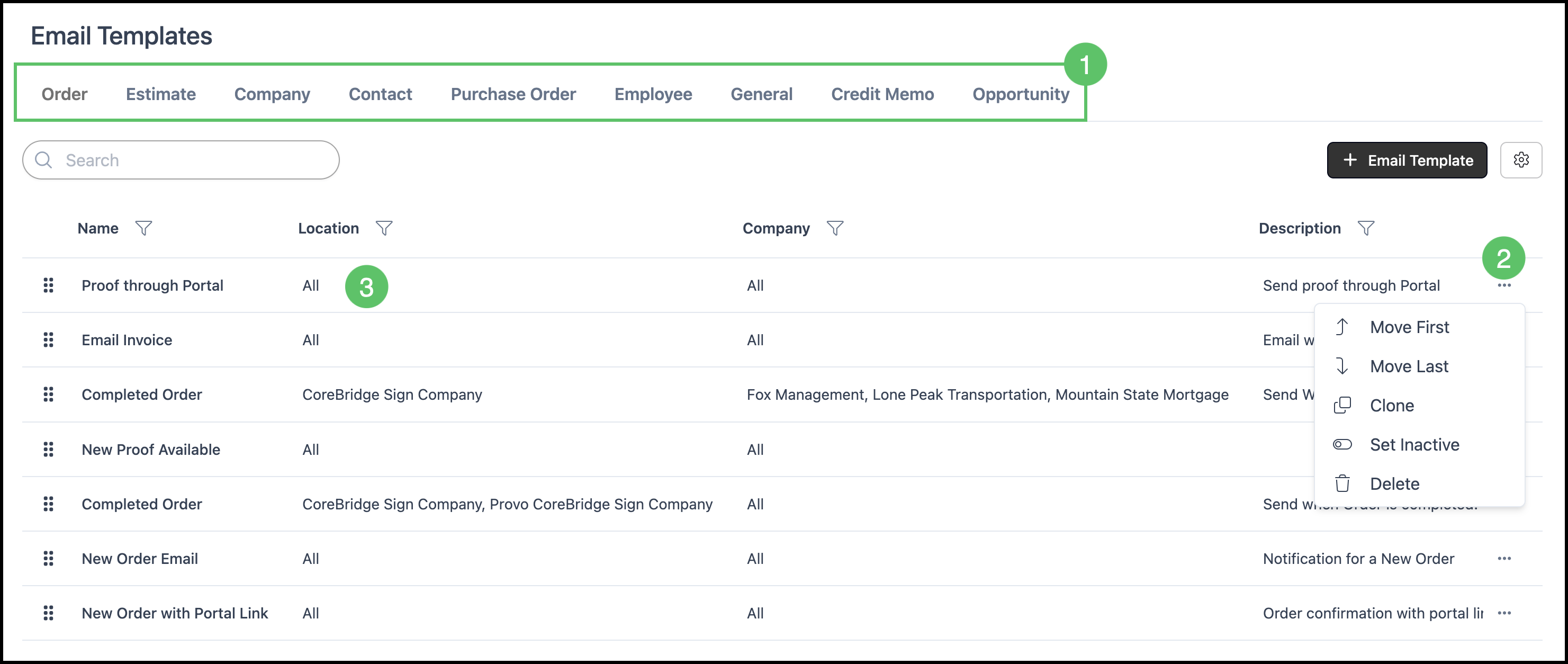
Task: Select Set Inactive toggle in menu
Action: [1414, 445]
